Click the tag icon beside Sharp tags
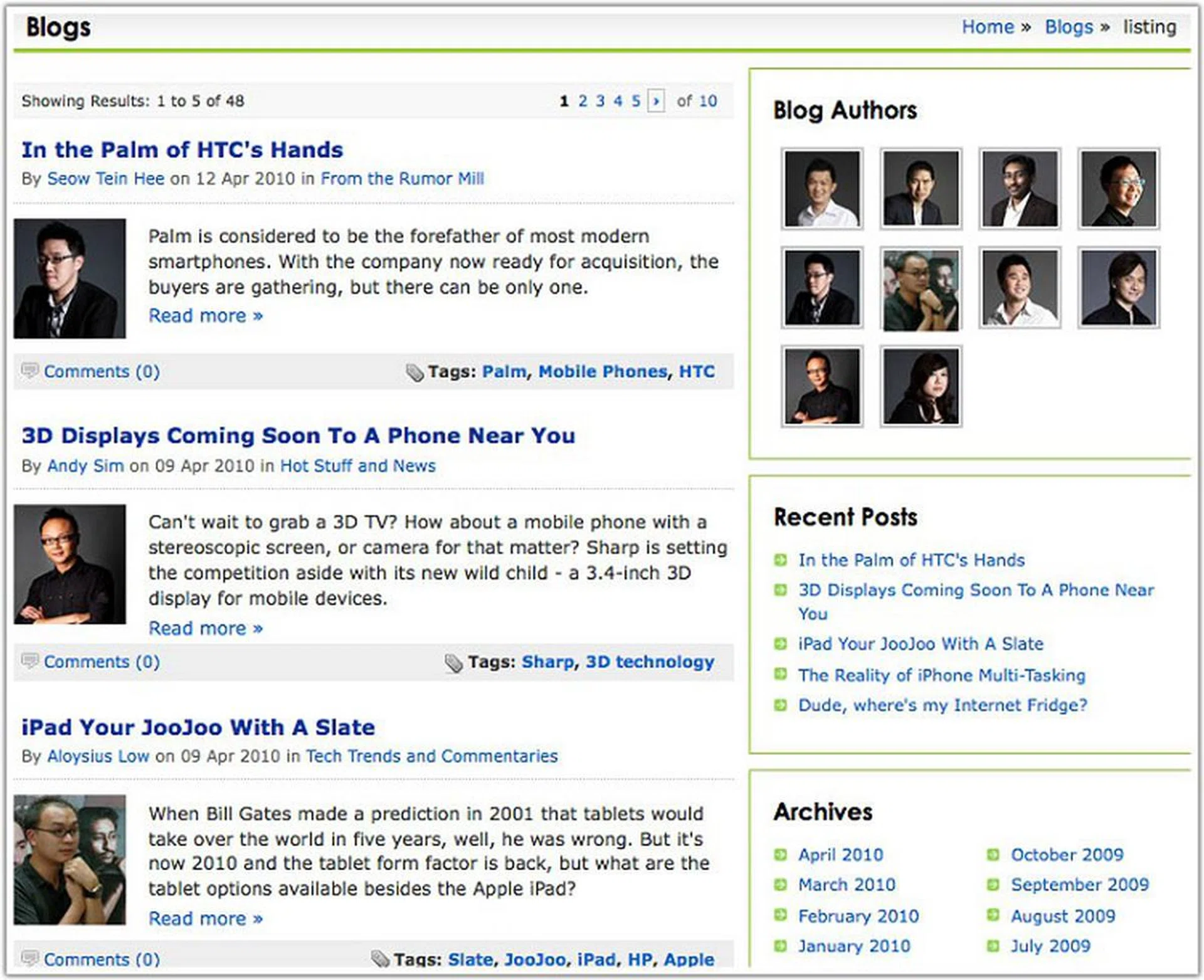The width and height of the screenshot is (1204, 980). [453, 663]
